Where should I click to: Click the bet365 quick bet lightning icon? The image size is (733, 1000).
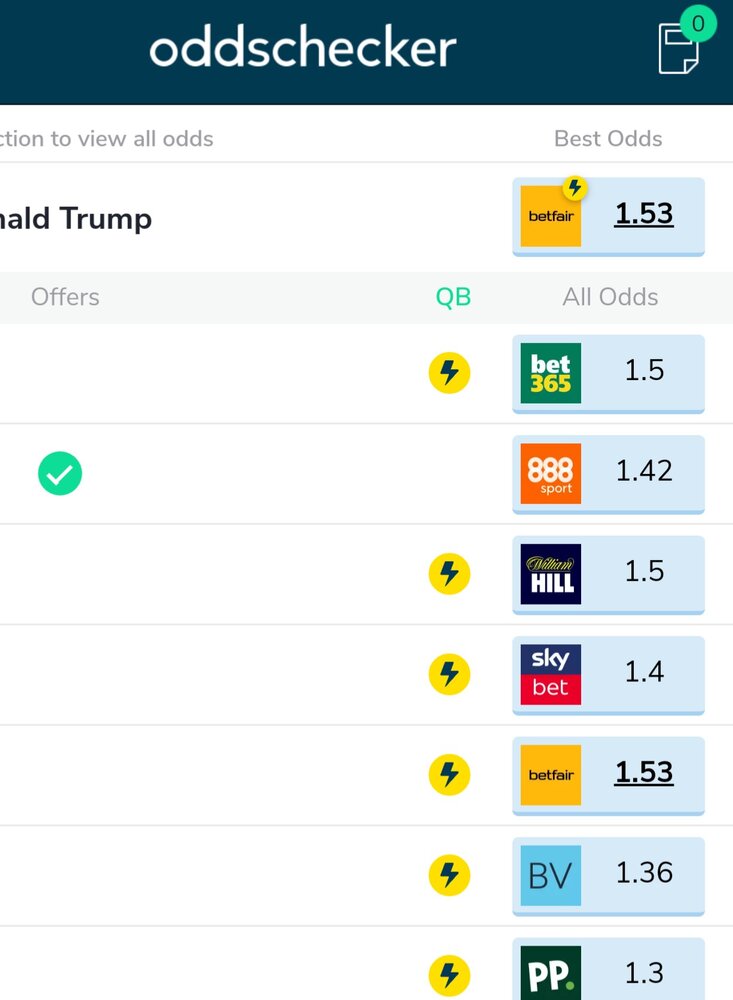tap(449, 373)
